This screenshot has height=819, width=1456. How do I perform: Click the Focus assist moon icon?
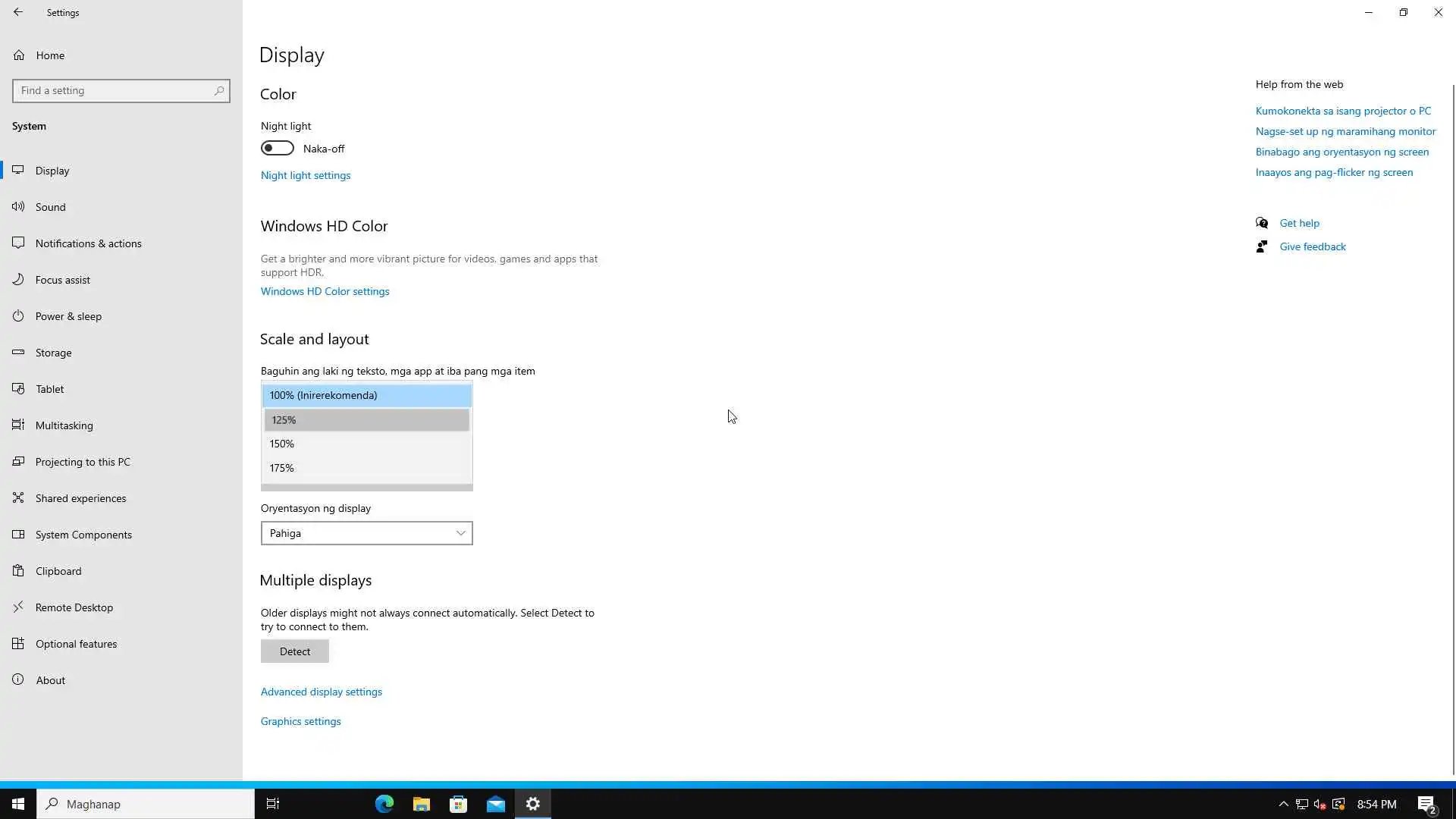[x=18, y=279]
